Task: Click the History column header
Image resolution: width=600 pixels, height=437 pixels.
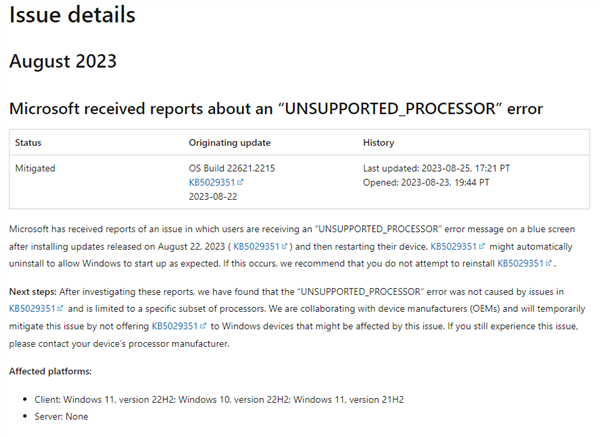Action: click(x=378, y=143)
